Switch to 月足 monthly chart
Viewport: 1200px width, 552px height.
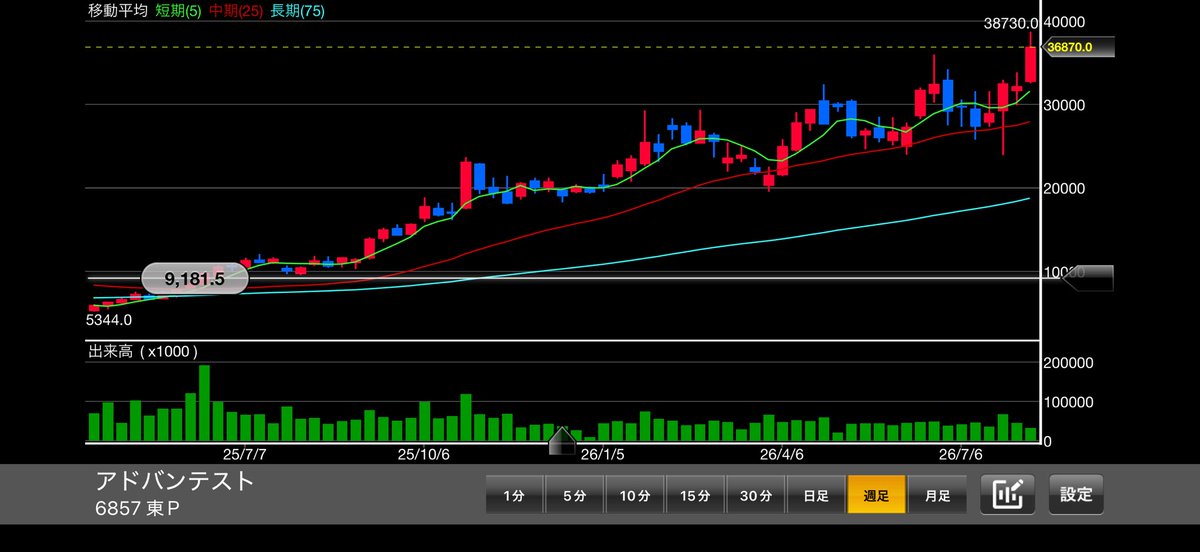937,495
